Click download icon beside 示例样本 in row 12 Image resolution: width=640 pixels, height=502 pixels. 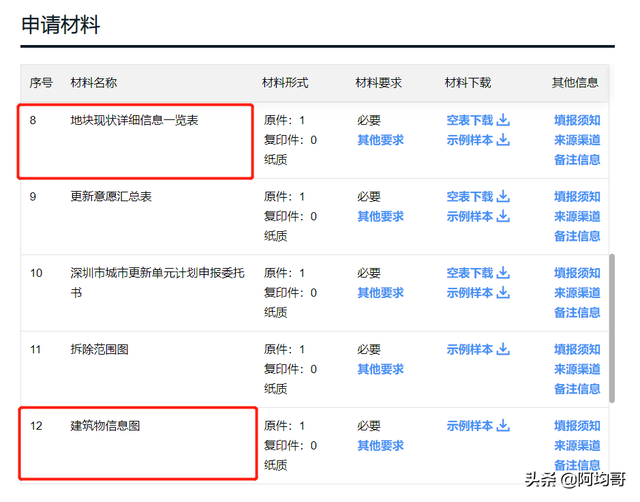503,425
